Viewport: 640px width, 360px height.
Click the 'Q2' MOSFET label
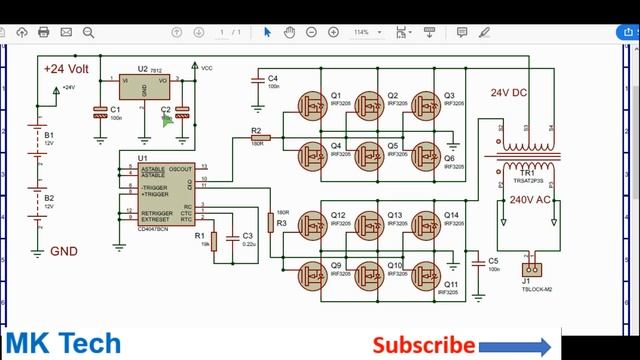(x=393, y=96)
